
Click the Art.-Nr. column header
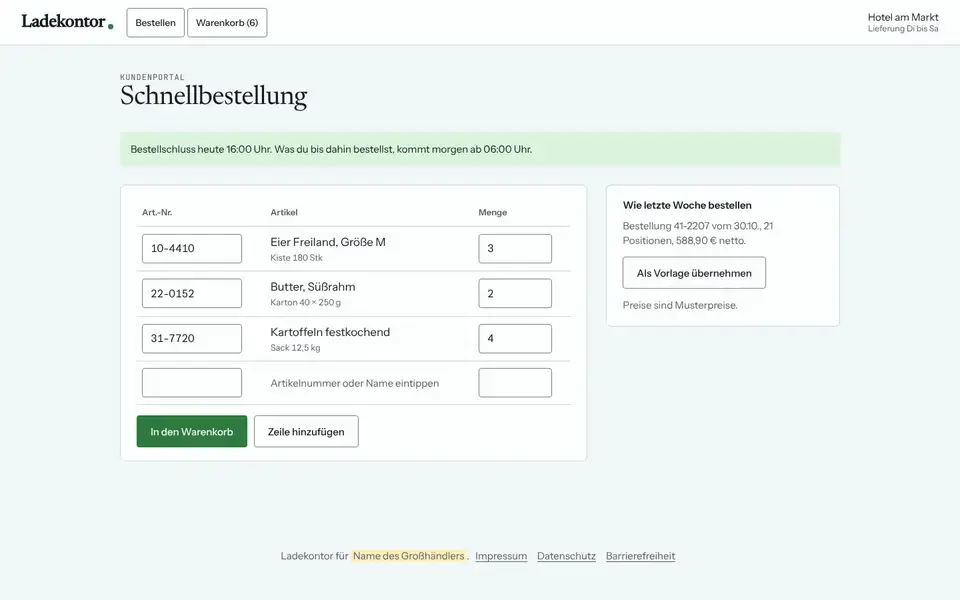click(x=157, y=212)
